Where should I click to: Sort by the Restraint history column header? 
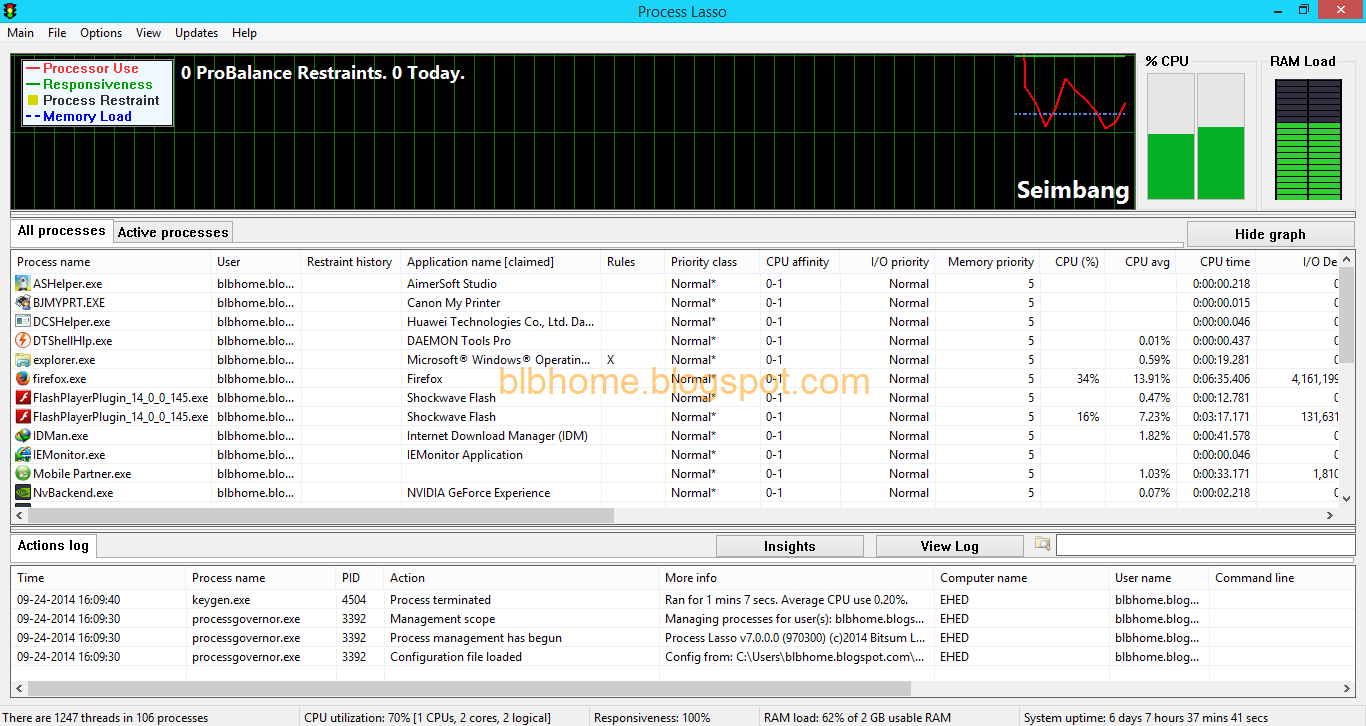350,262
